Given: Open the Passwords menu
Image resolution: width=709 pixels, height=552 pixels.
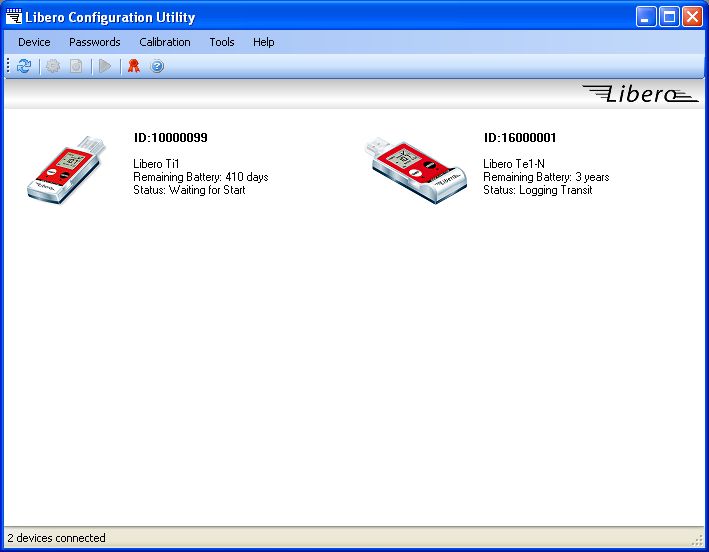Looking at the screenshot, I should click(95, 42).
